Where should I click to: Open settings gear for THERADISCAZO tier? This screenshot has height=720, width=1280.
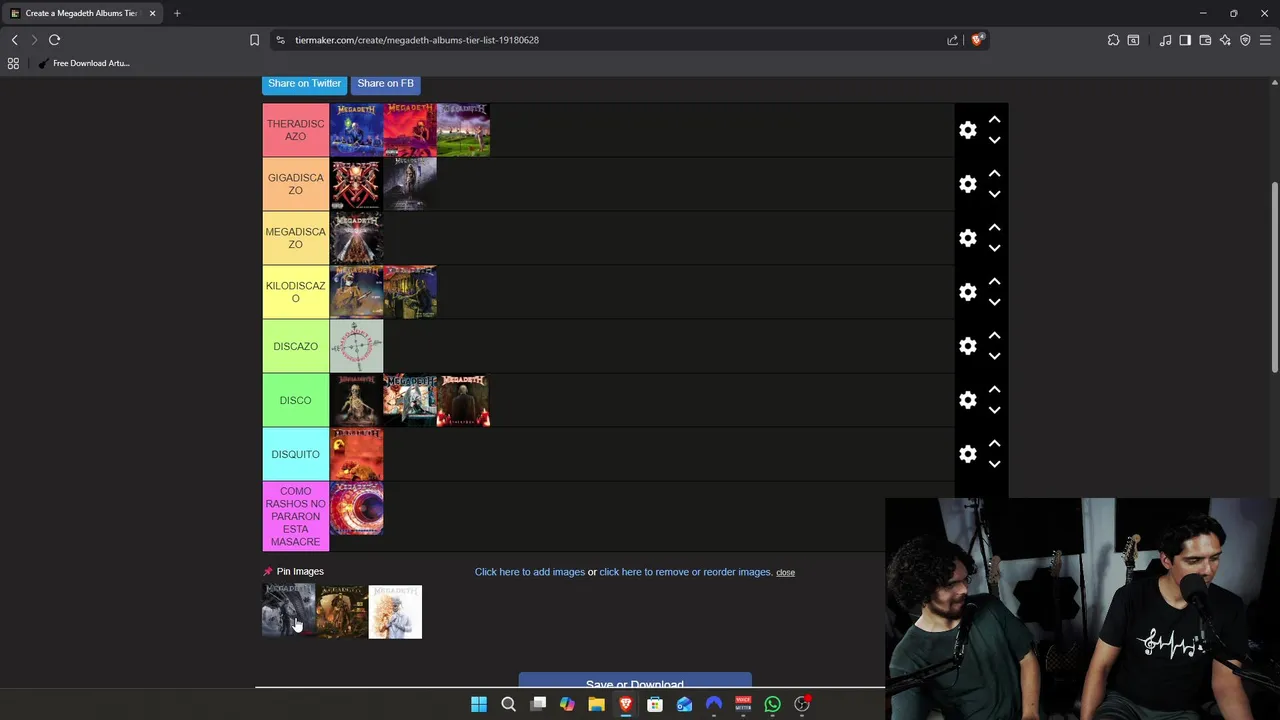(967, 130)
